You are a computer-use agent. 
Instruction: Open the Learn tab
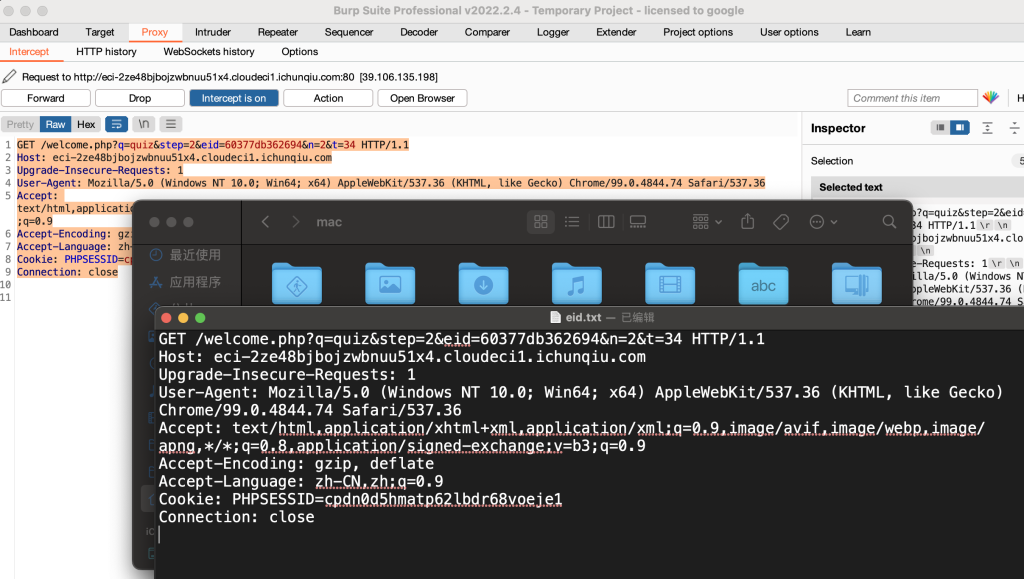(858, 32)
